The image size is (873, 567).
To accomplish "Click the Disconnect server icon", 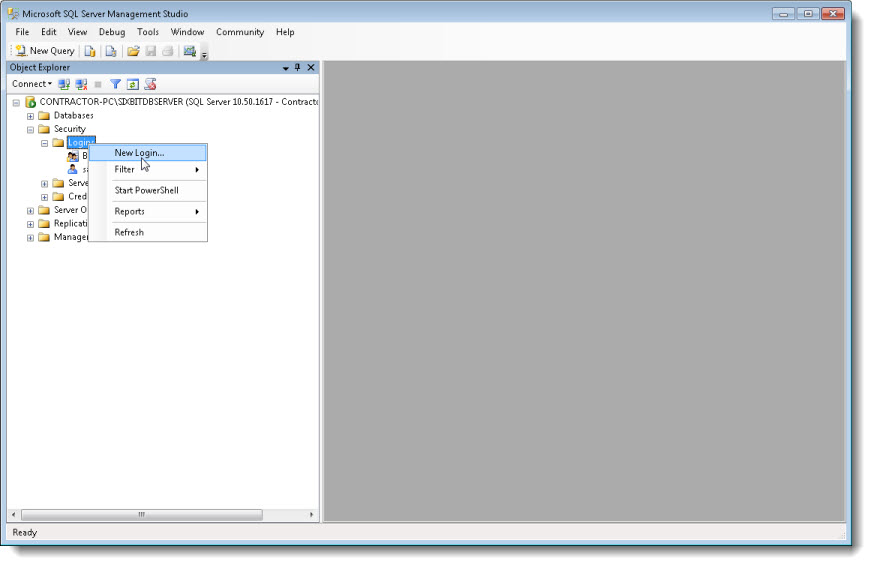I will 81,85.
